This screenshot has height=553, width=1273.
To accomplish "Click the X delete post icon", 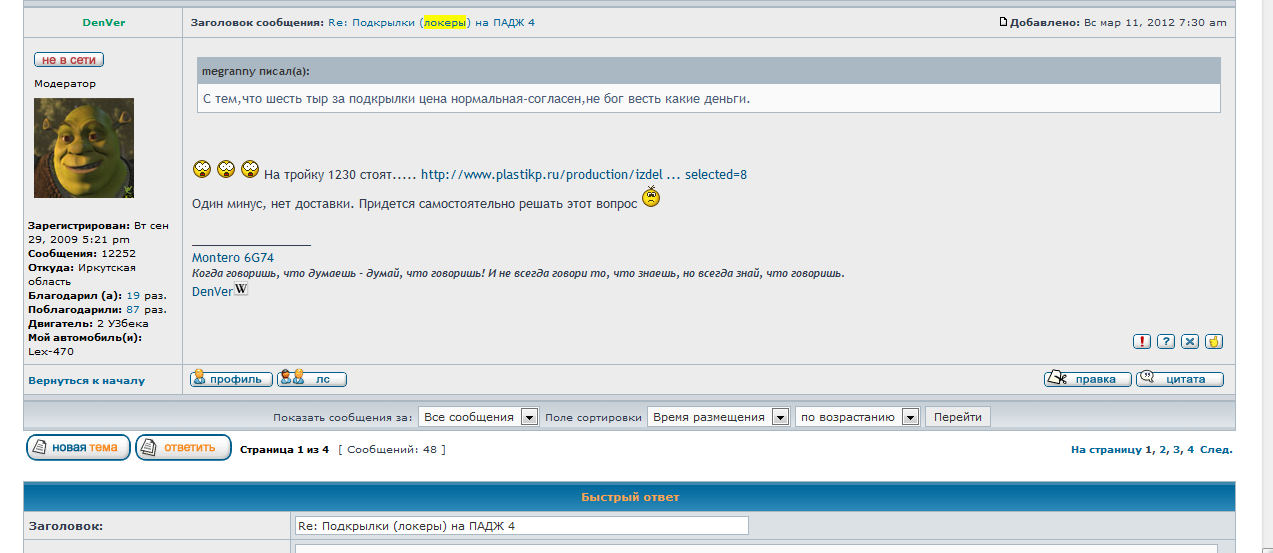I will click(1190, 341).
